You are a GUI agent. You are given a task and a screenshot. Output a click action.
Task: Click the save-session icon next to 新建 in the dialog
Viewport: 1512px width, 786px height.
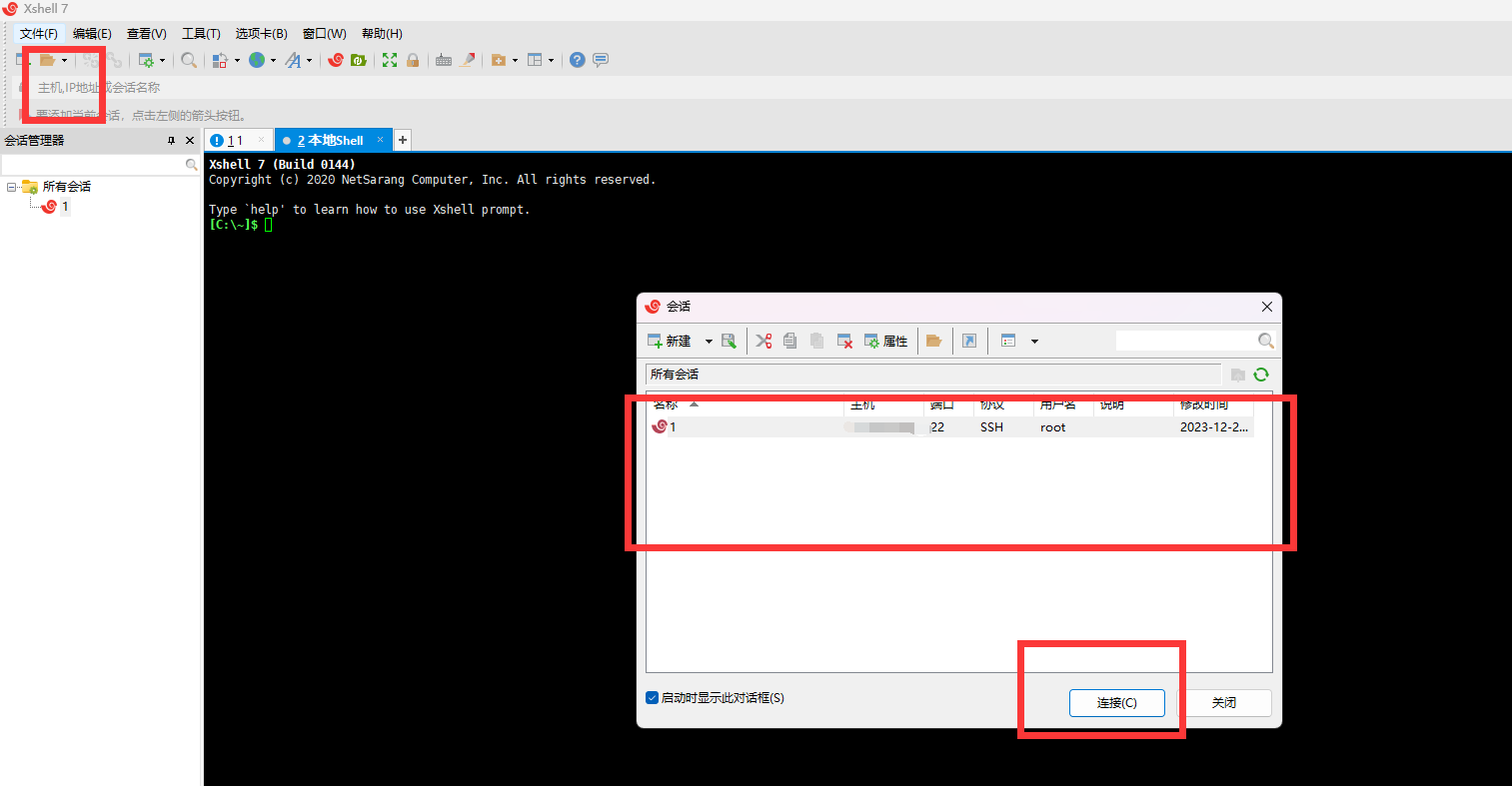click(x=729, y=341)
